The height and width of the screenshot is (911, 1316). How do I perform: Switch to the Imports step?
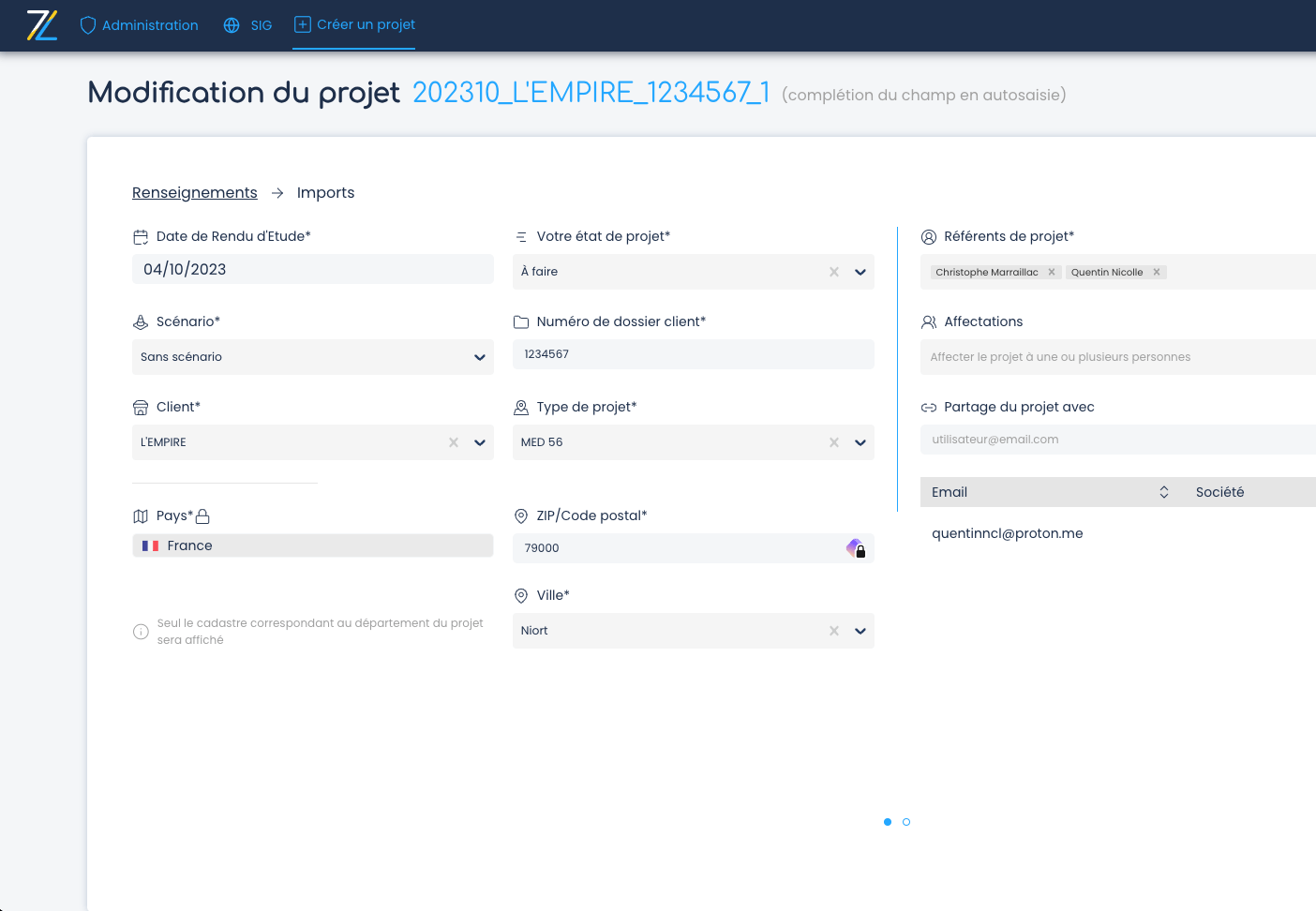(325, 192)
